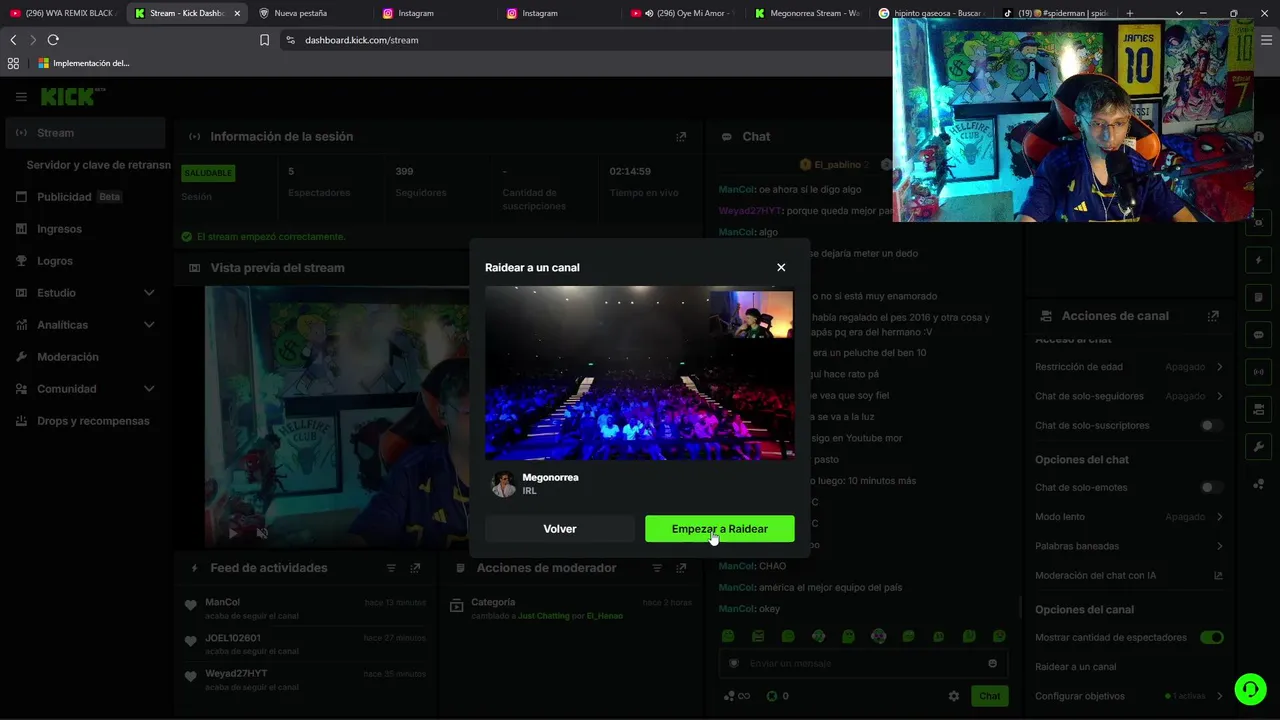The height and width of the screenshot is (720, 1280).
Task: Open the Implementación del... bookmark
Action: [84, 63]
